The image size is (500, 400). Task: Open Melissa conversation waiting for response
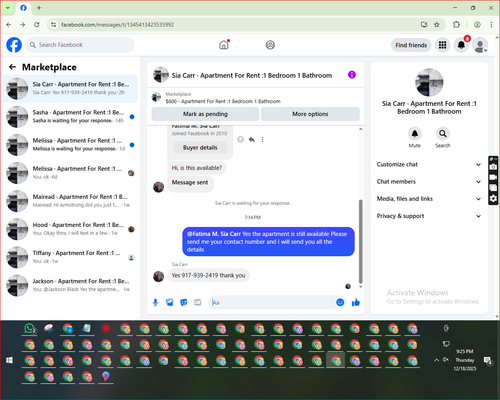[x=70, y=145]
